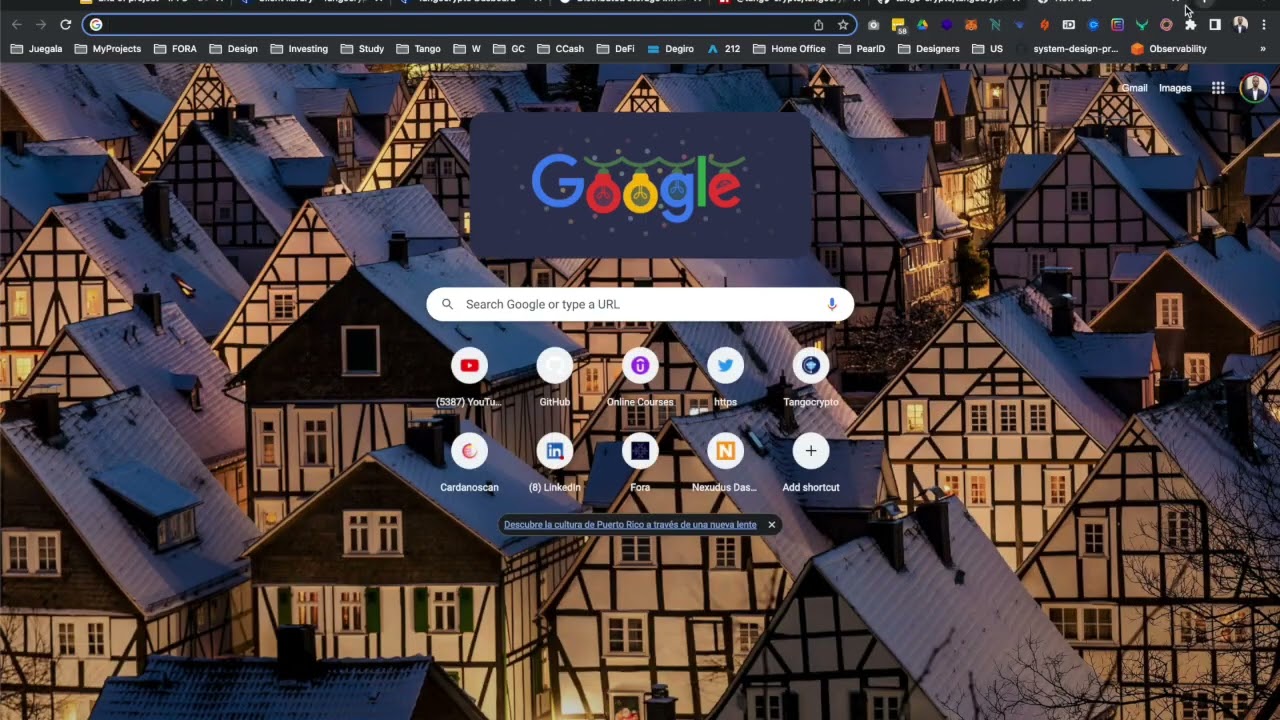Show hidden bookmarks with the overflow chevron

point(1263,48)
